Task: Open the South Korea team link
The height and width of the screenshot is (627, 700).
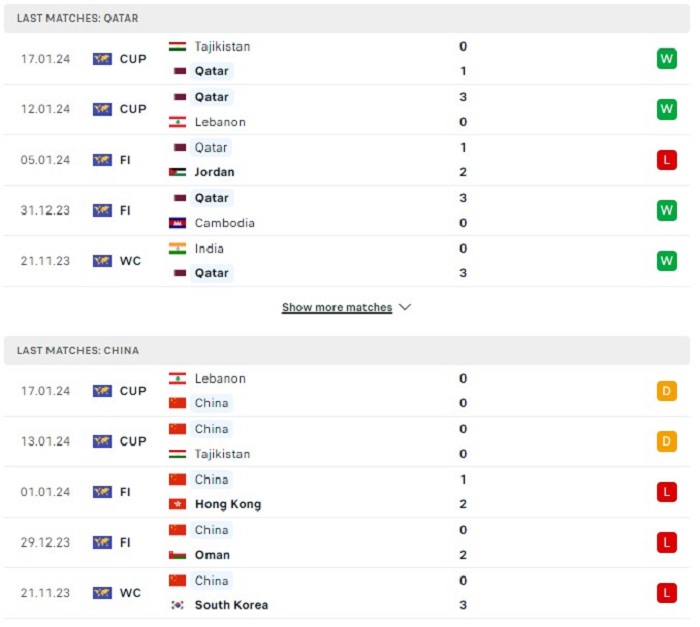Action: (232, 605)
